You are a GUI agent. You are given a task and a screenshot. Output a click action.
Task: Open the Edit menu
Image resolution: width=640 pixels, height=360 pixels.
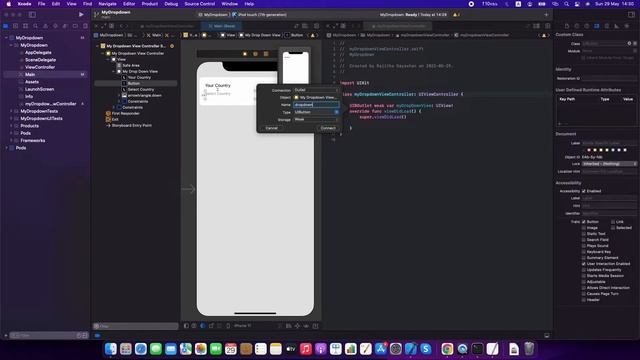(56, 4)
